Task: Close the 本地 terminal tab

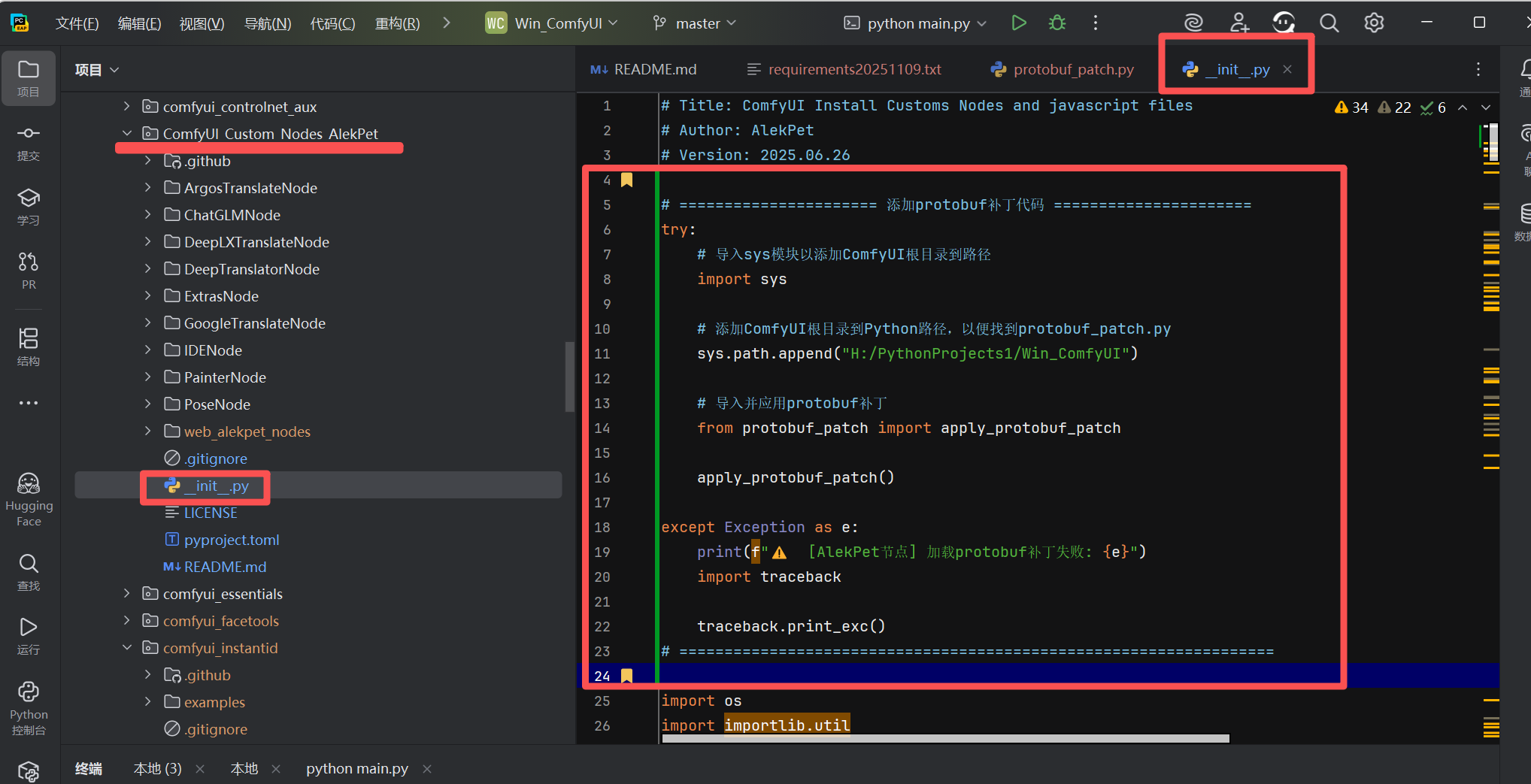Action: point(276,768)
